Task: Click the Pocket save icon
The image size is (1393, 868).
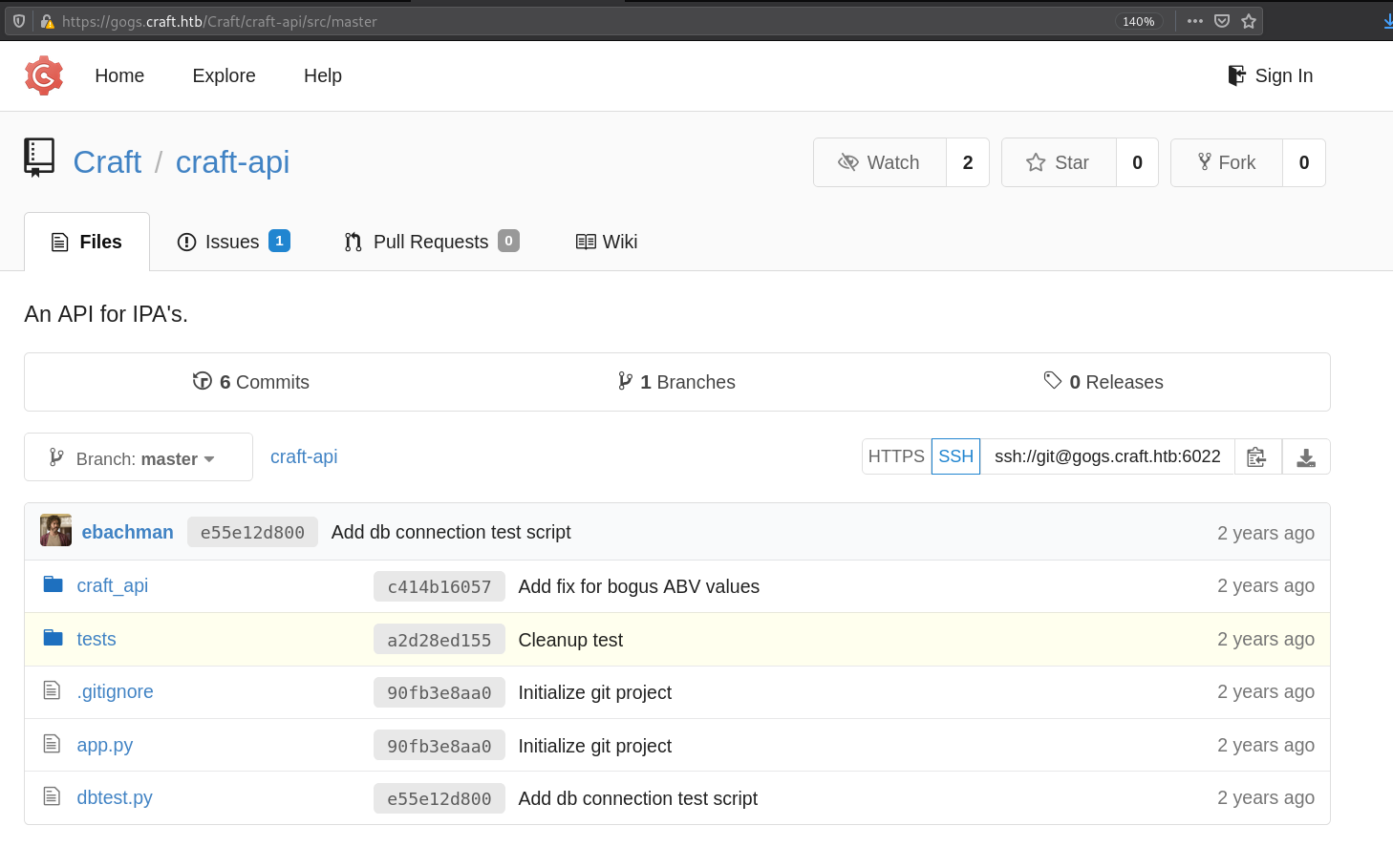Action: (1221, 21)
